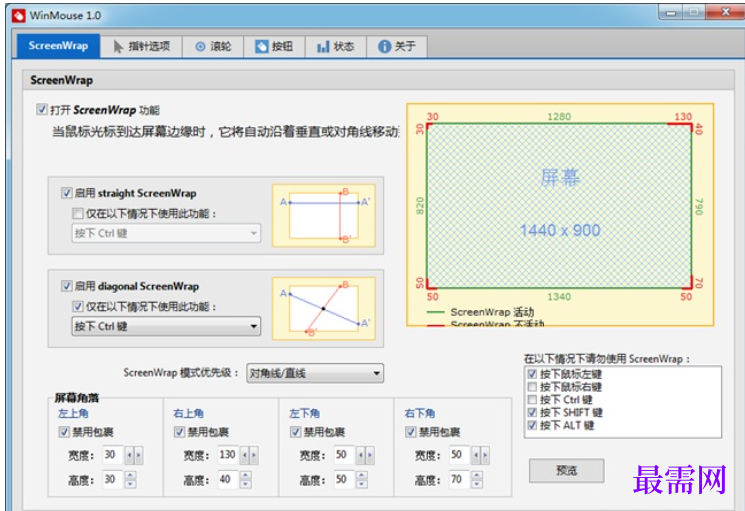Increase 右下角 宽度 with right arrow

[486, 455]
